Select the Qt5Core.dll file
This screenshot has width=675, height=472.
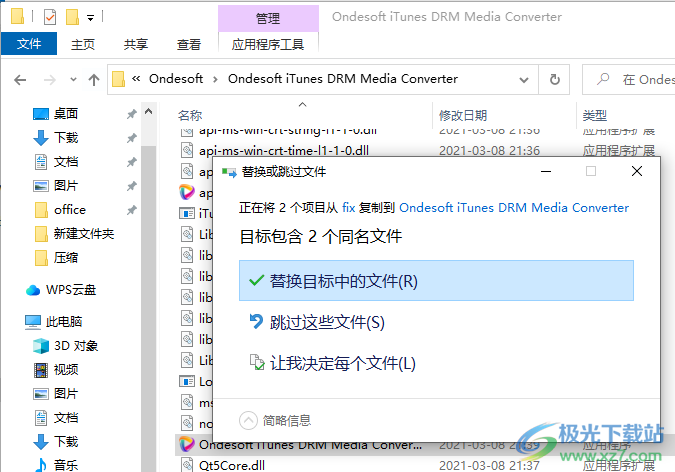click(x=232, y=466)
